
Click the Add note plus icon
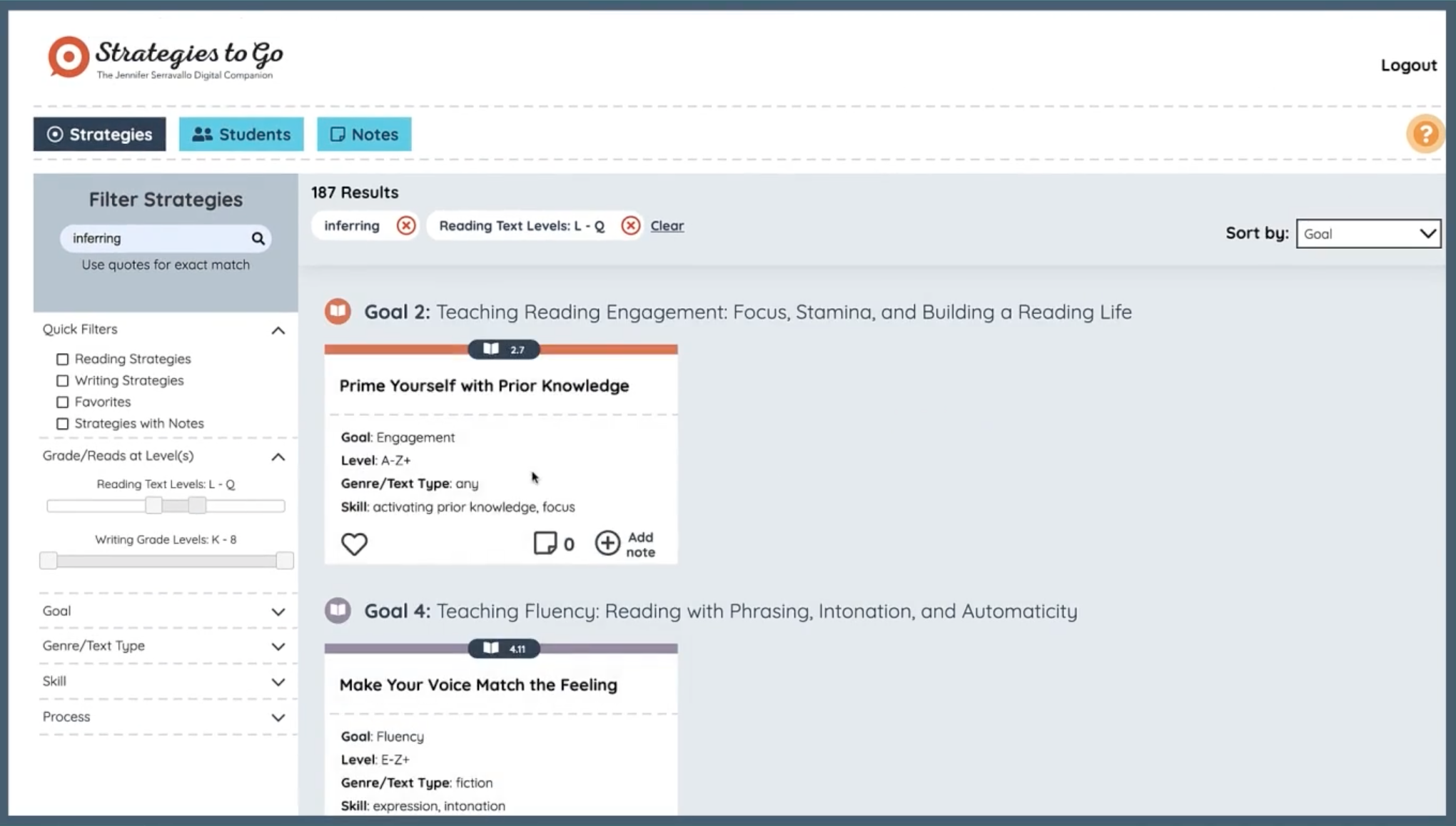click(607, 544)
